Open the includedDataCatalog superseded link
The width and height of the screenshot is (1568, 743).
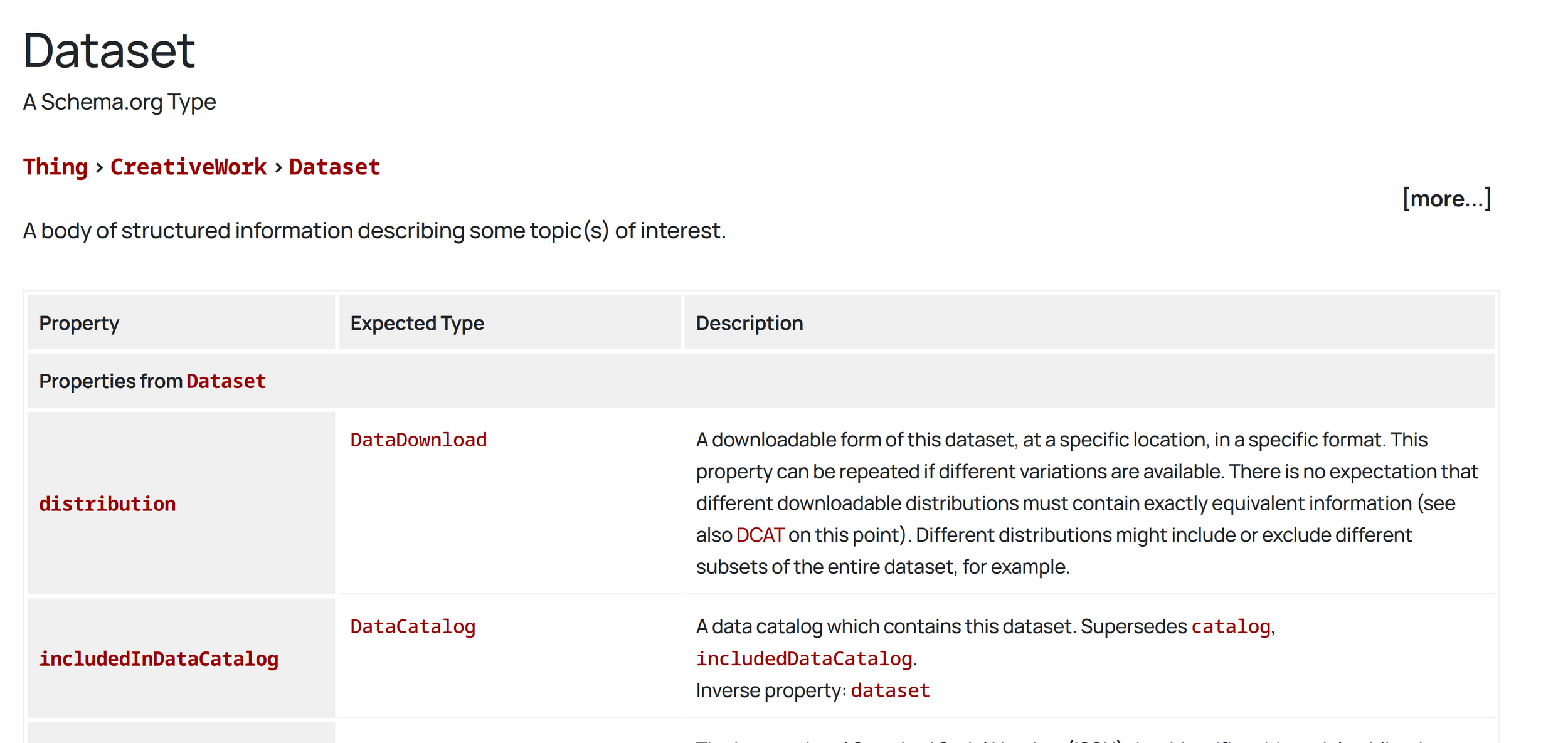[x=804, y=658]
